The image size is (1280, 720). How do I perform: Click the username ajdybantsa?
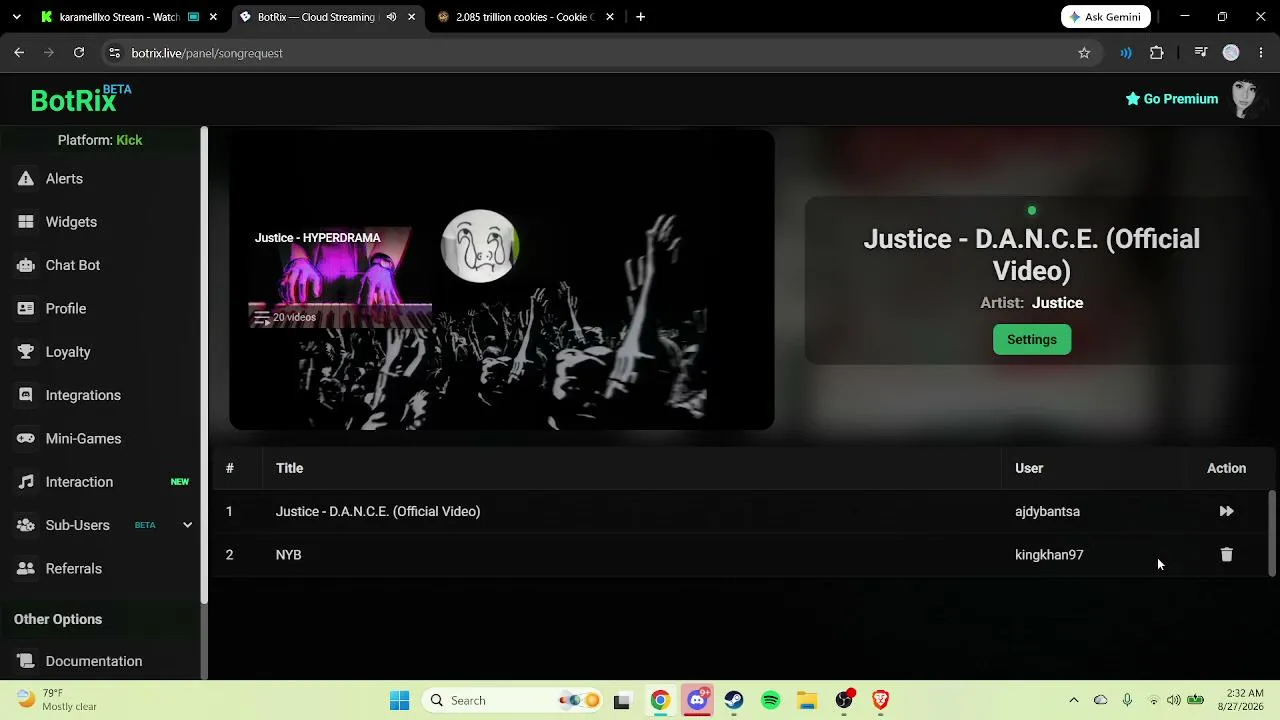[x=1047, y=511]
